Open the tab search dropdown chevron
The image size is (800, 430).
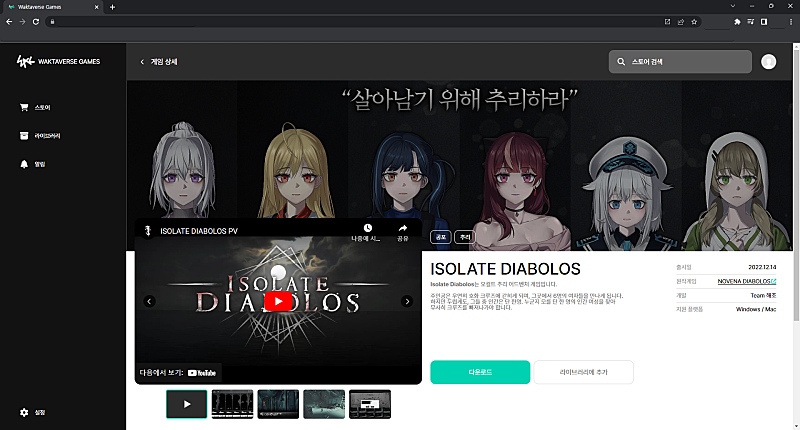733,6
